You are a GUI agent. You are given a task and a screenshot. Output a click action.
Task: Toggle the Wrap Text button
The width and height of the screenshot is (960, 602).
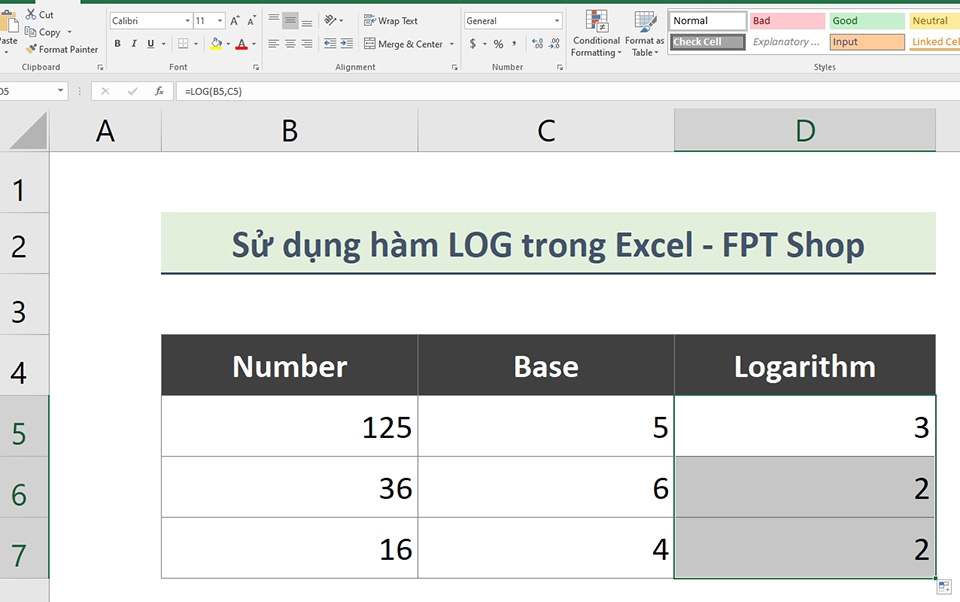[391, 20]
